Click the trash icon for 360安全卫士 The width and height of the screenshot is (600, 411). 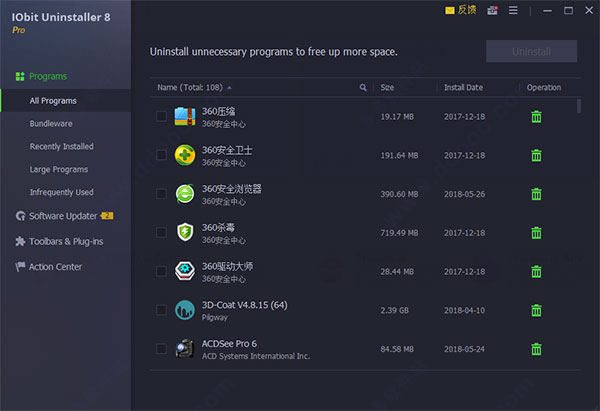click(536, 155)
